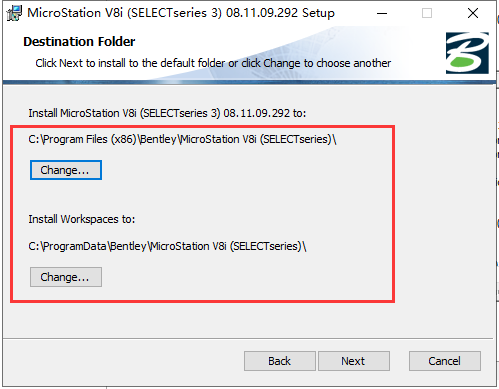The width and height of the screenshot is (499, 389).
Task: Click the separator line above the Back button
Action: tap(248, 339)
